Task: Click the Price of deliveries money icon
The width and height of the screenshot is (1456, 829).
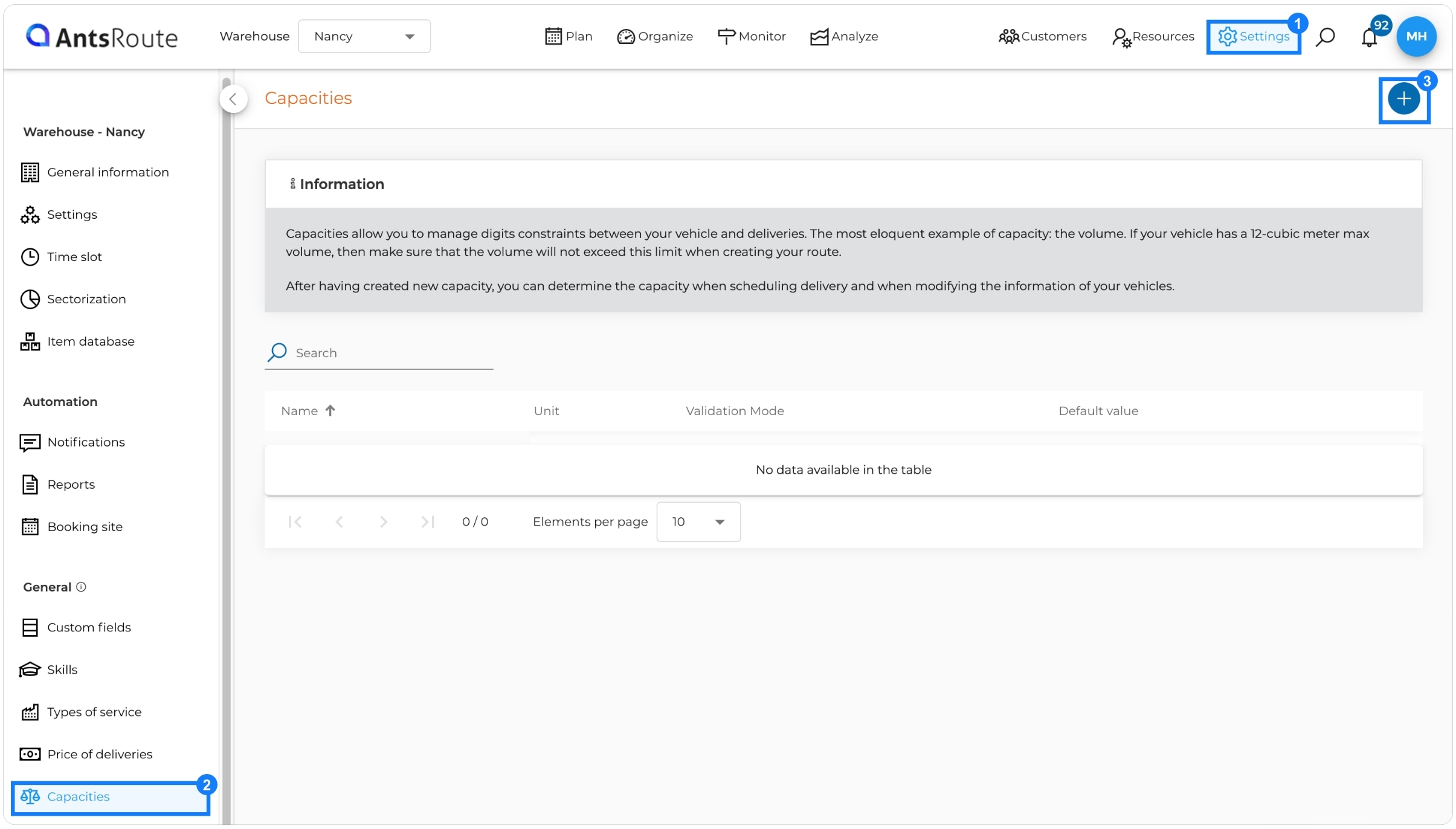Action: (30, 754)
